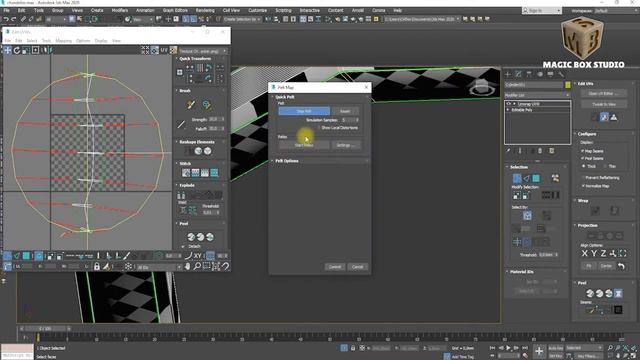640x360 pixels.
Task: Click the Reset button in Pelt Map
Action: click(345, 111)
